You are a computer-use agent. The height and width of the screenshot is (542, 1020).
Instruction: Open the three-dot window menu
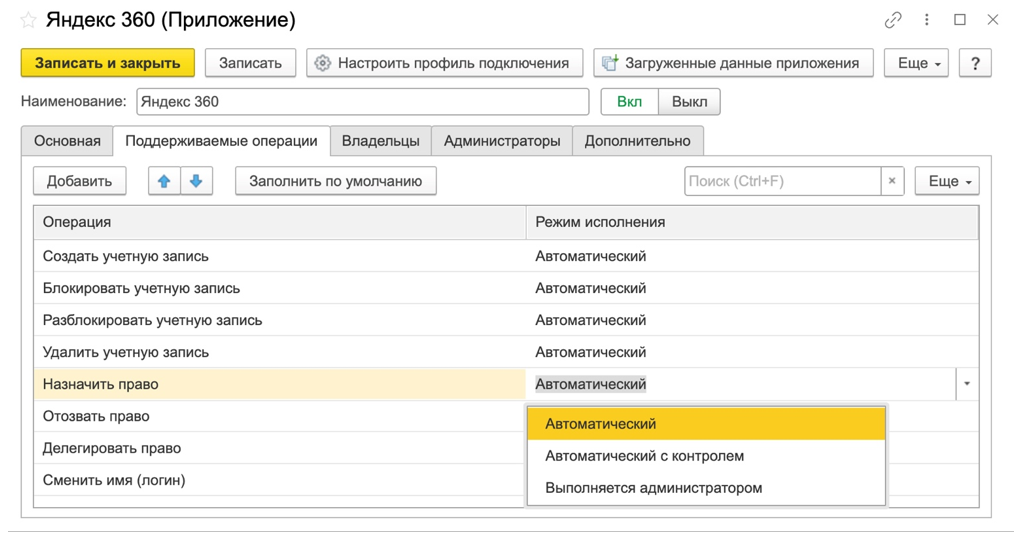(x=927, y=20)
